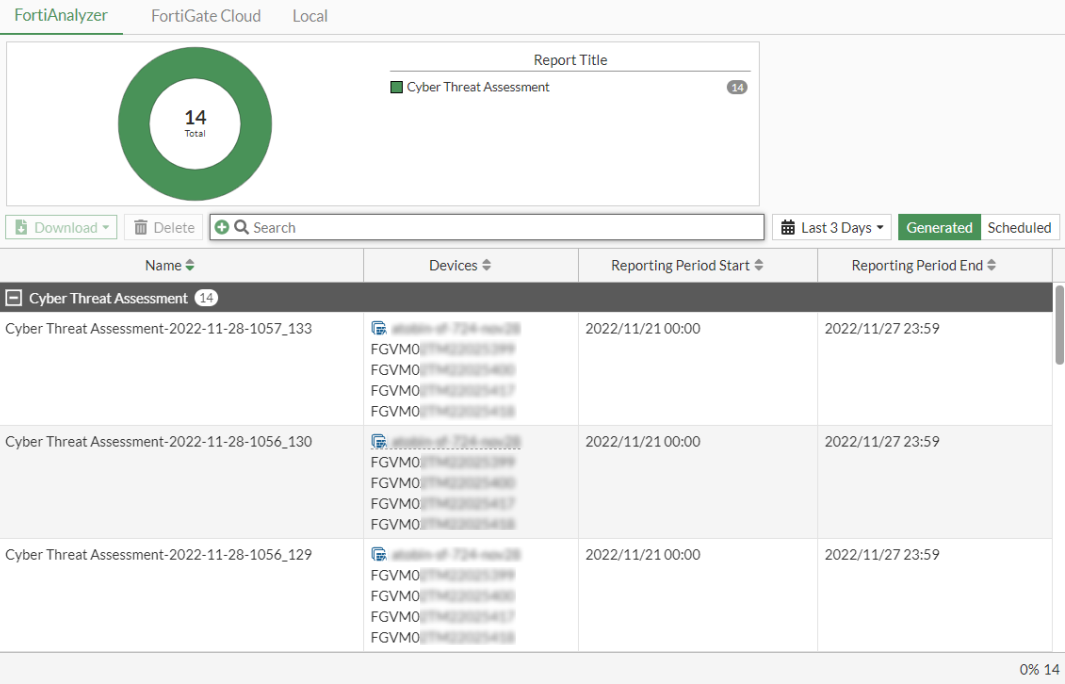1065x684 pixels.
Task: Open the Download options icon
Action: tap(22, 227)
